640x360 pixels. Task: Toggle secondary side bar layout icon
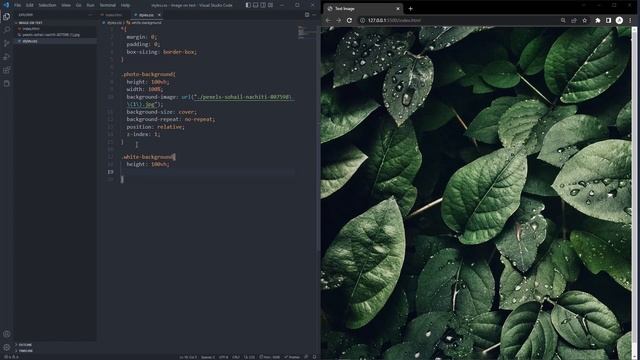pyautogui.click(x=263, y=5)
